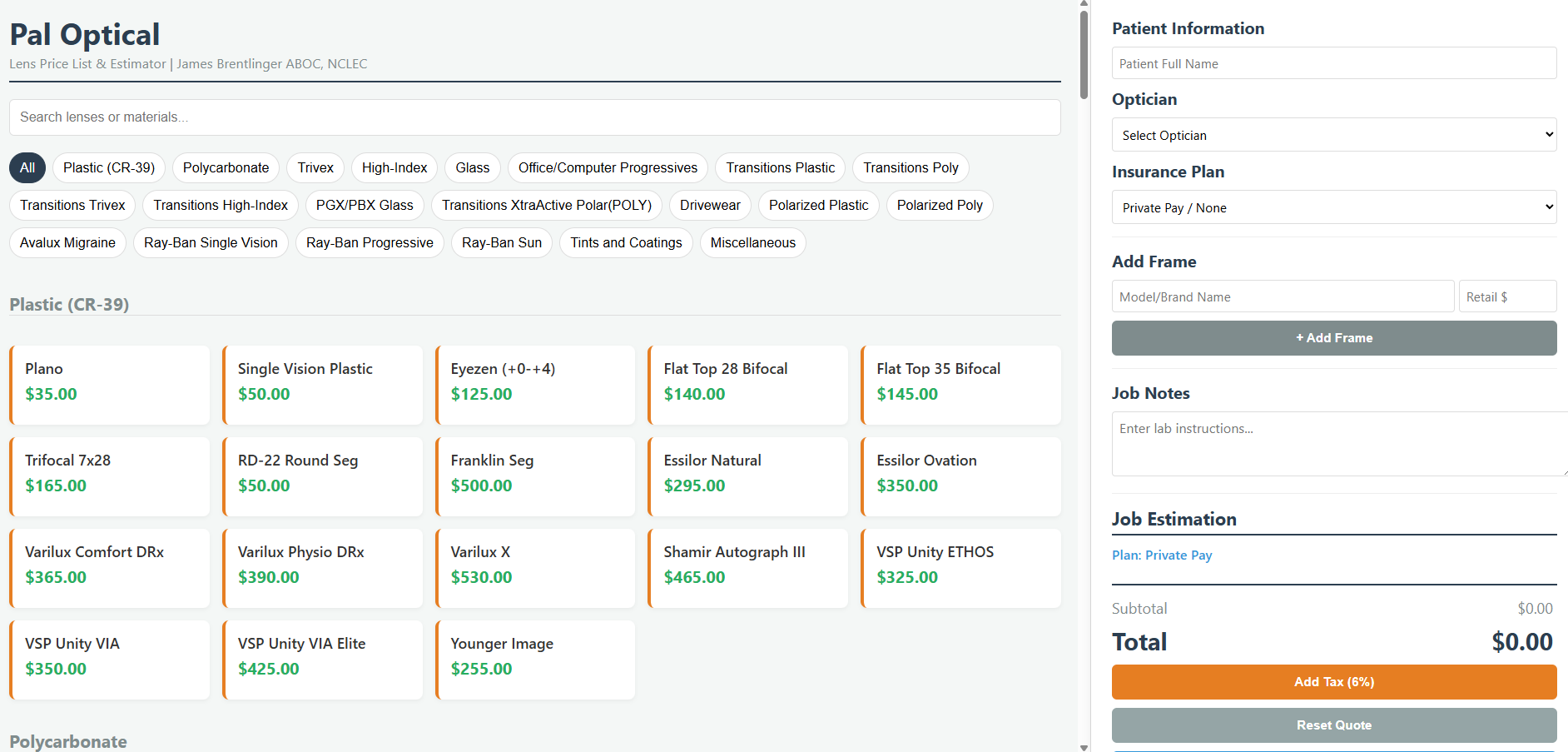Apply Add Tax (6%) to the quote
The height and width of the screenshot is (752, 1568).
(x=1332, y=681)
